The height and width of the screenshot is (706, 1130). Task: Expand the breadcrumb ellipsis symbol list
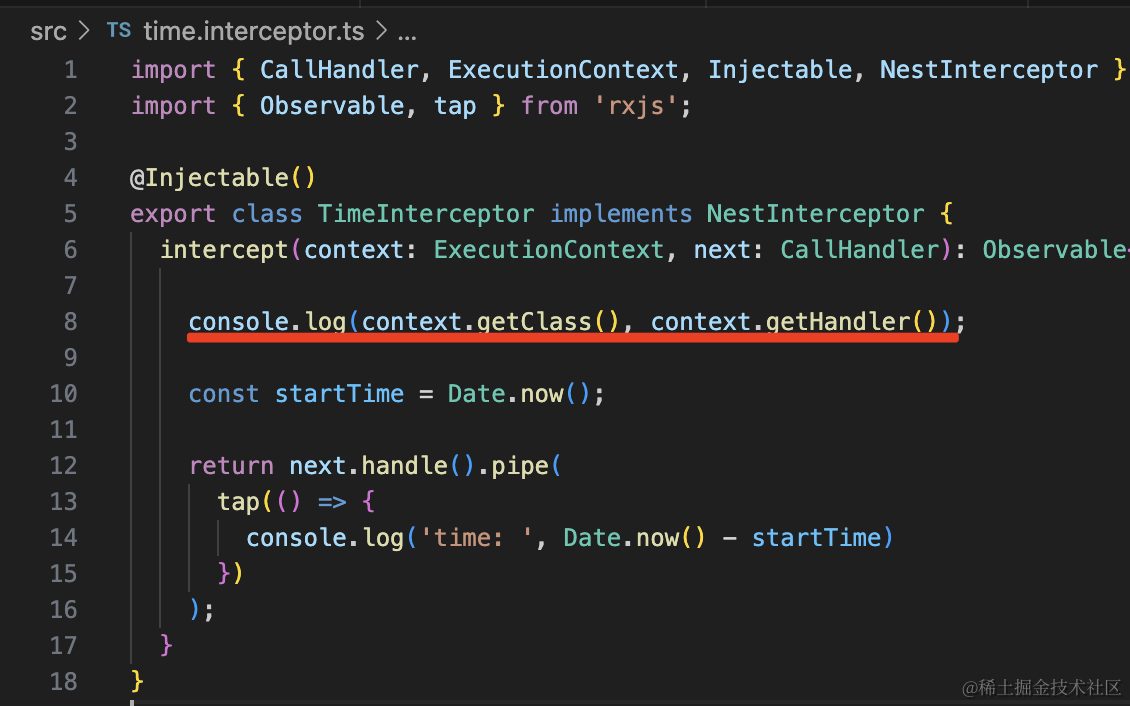406,32
